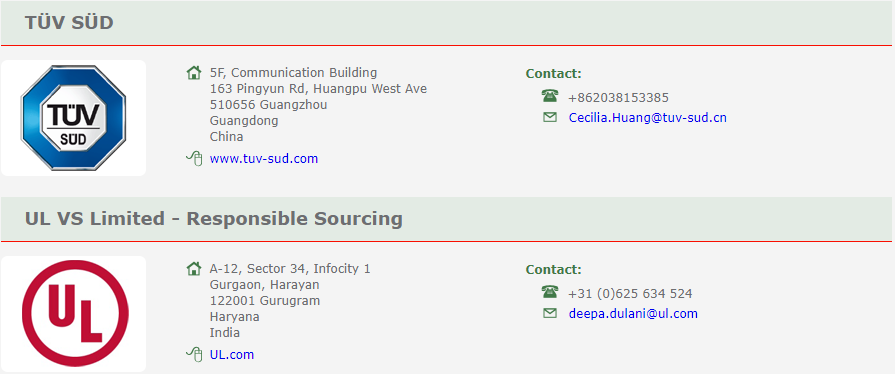Click the envelope icon beside deepa.dulani email

coord(550,313)
